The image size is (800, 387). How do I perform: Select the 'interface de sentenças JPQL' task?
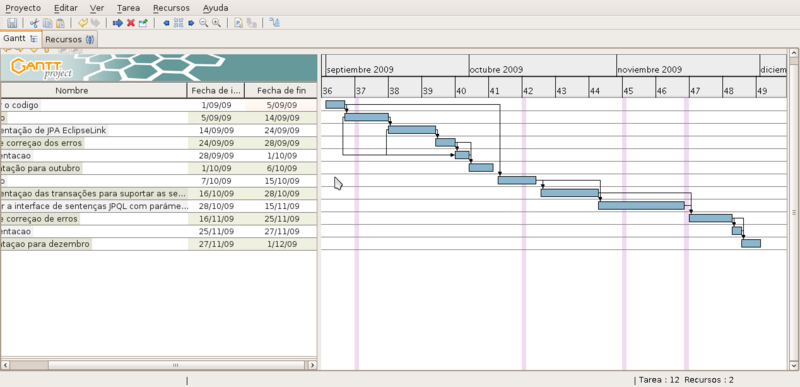159,206
